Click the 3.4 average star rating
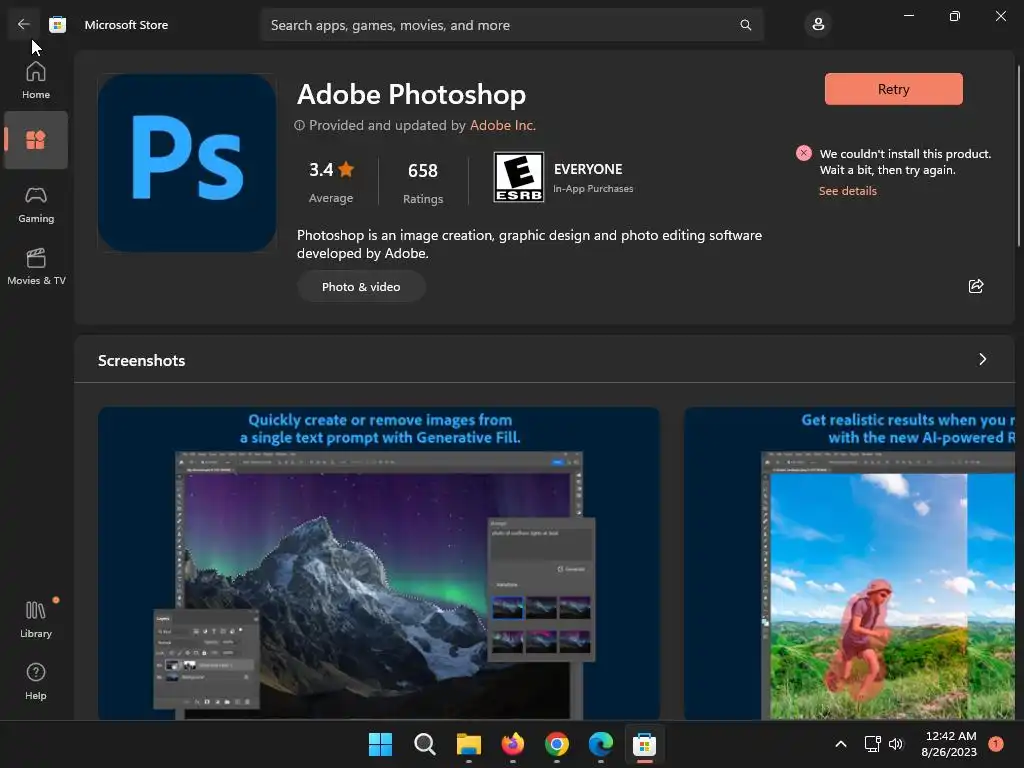Image resolution: width=1024 pixels, height=768 pixels. click(x=331, y=170)
